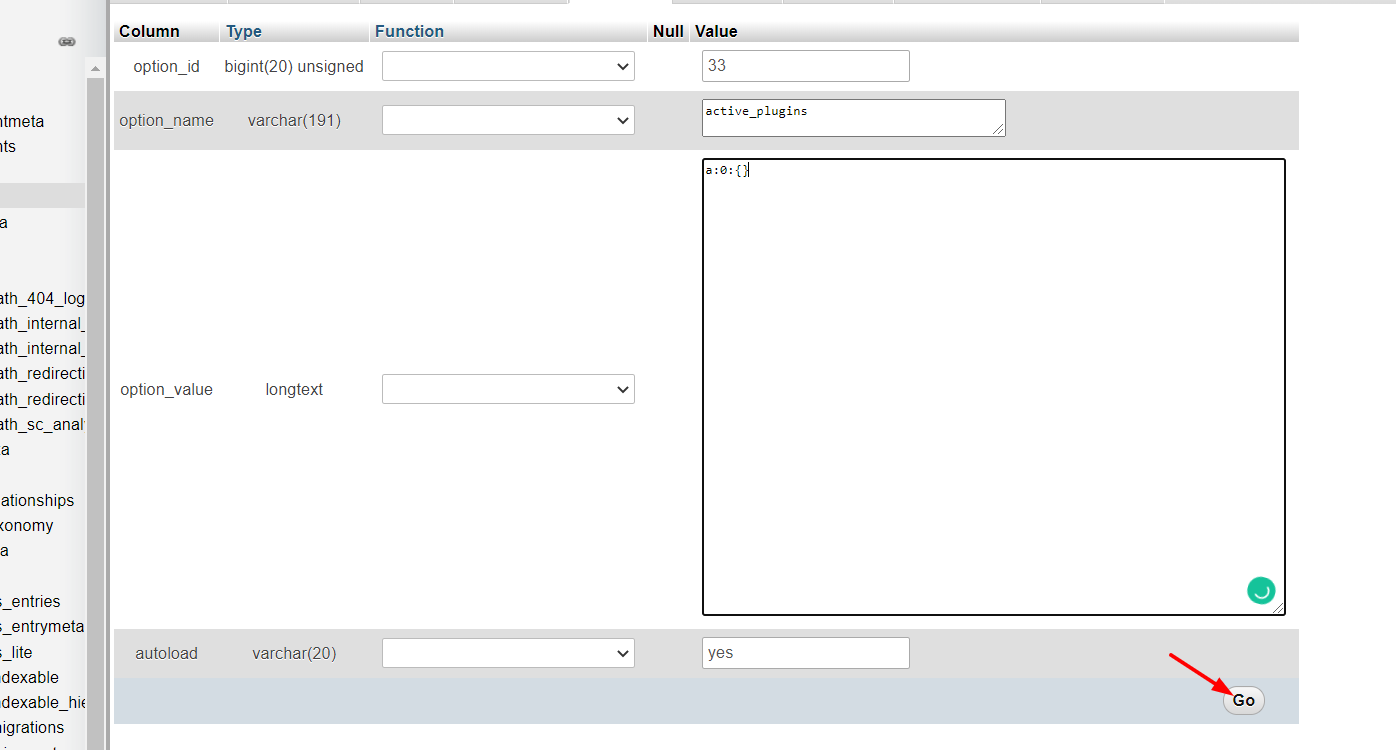Click the Column header label

(x=149, y=31)
